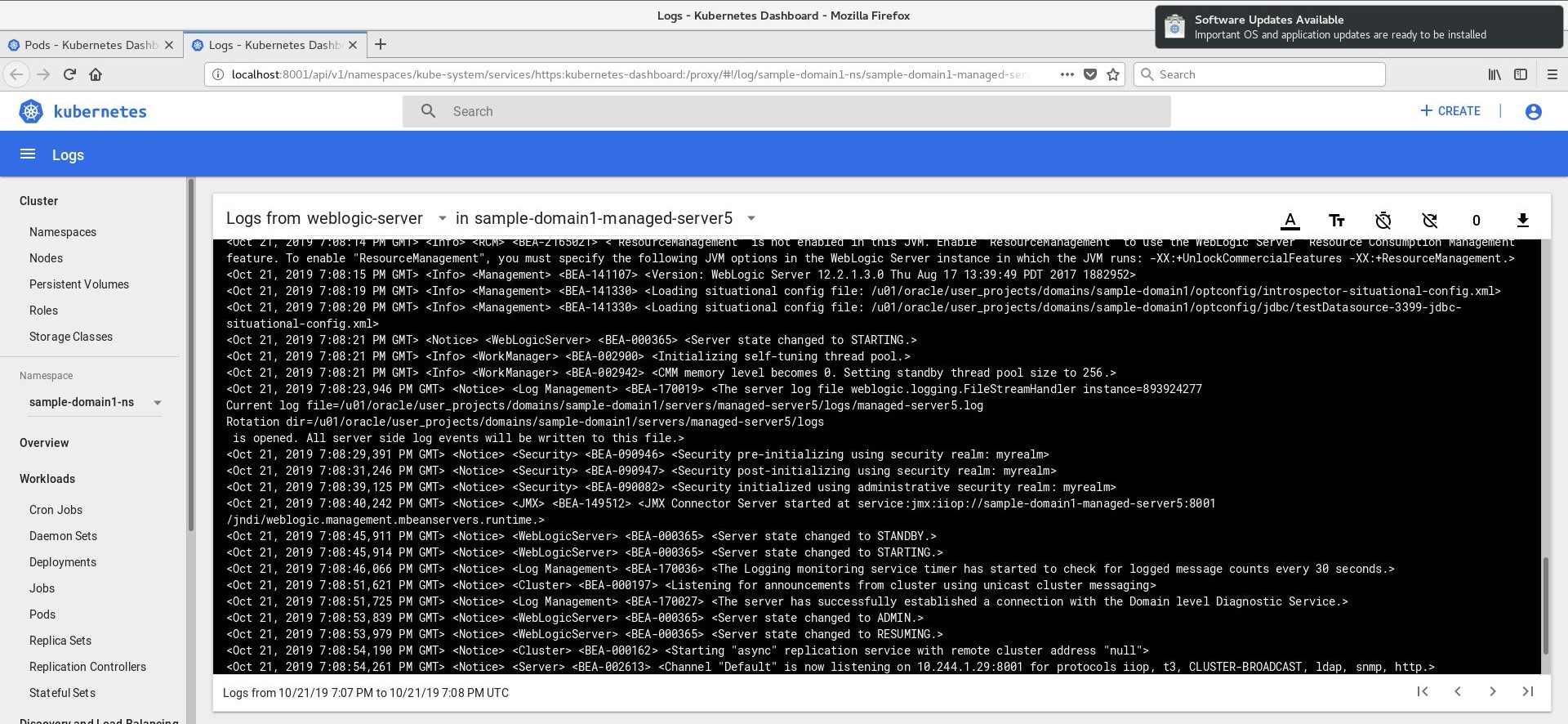Viewport: 1568px width, 724px height.
Task: Click the Pocket save icon
Action: 1089,74
